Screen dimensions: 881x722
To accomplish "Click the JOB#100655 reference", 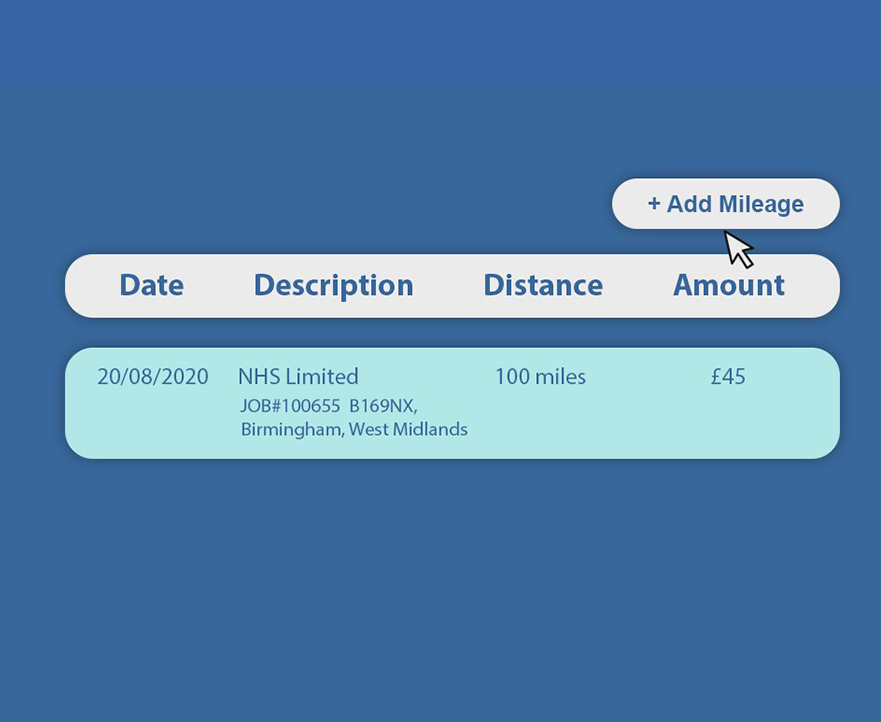I will click(290, 406).
